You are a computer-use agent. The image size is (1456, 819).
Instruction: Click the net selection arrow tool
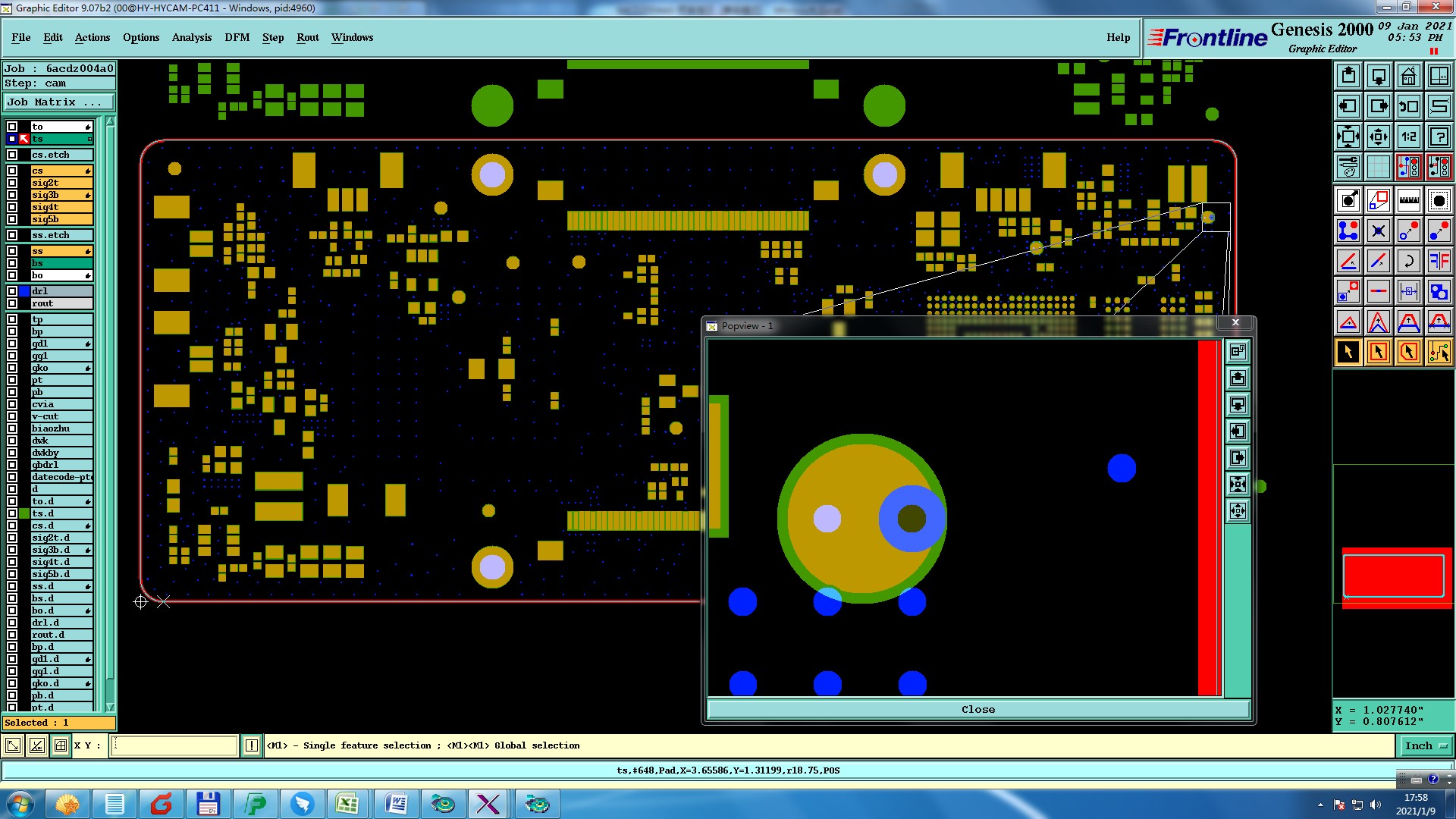coord(1439,352)
